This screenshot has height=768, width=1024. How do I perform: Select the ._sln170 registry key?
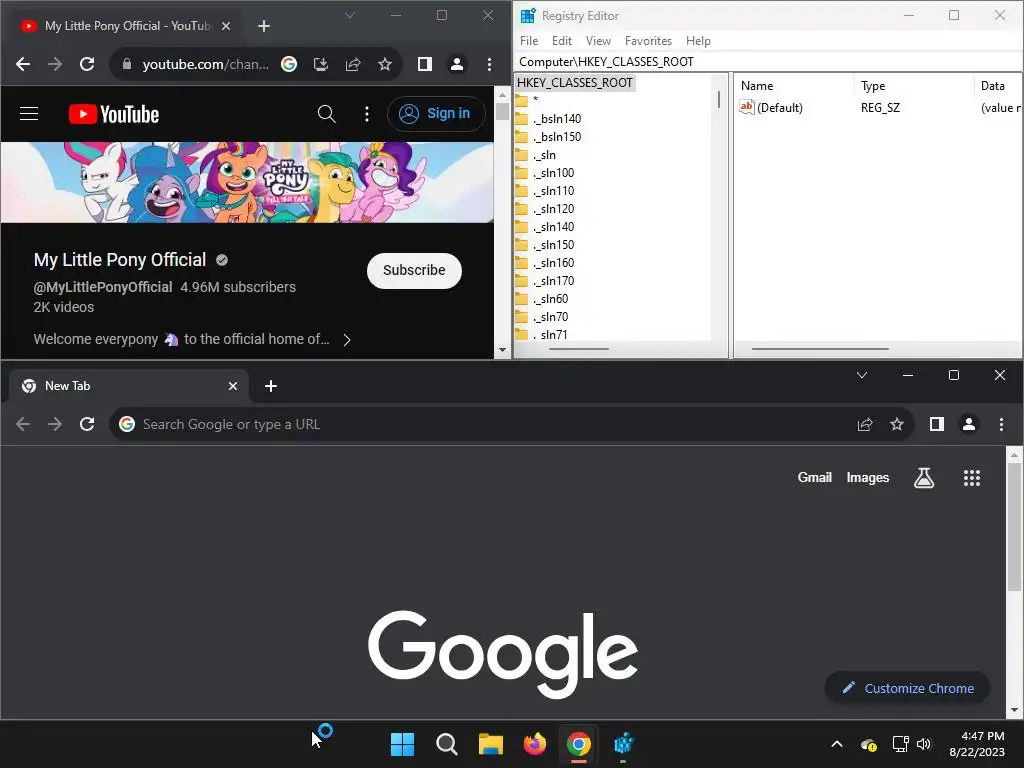click(554, 281)
